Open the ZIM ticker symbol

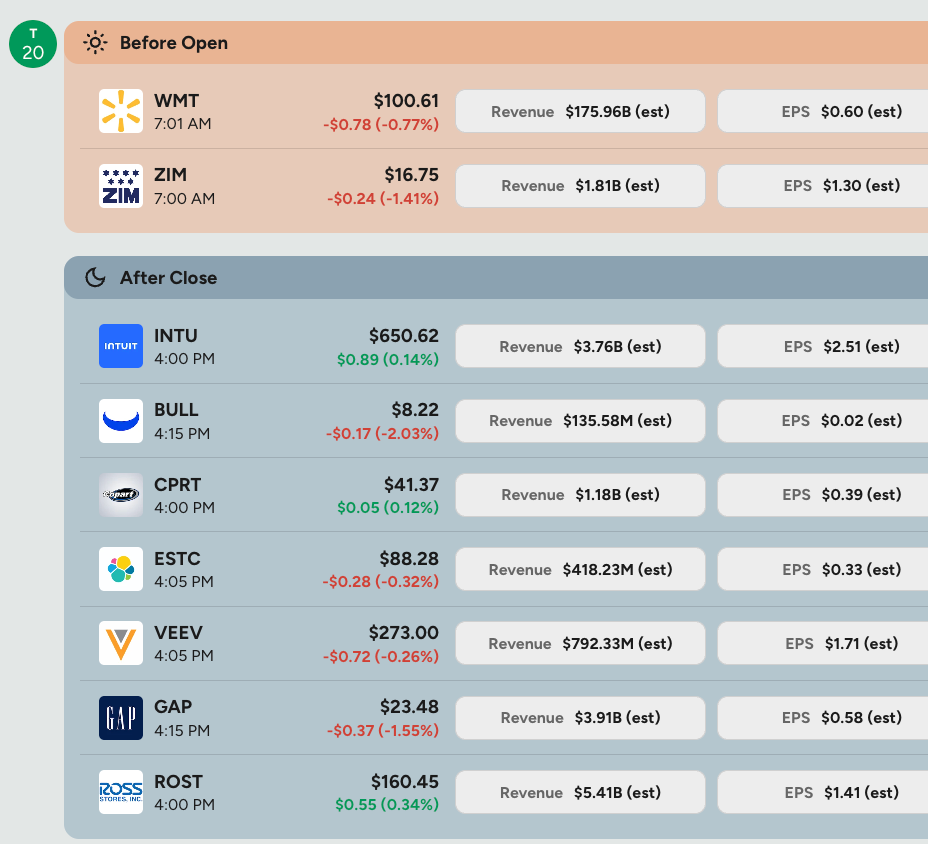(170, 175)
